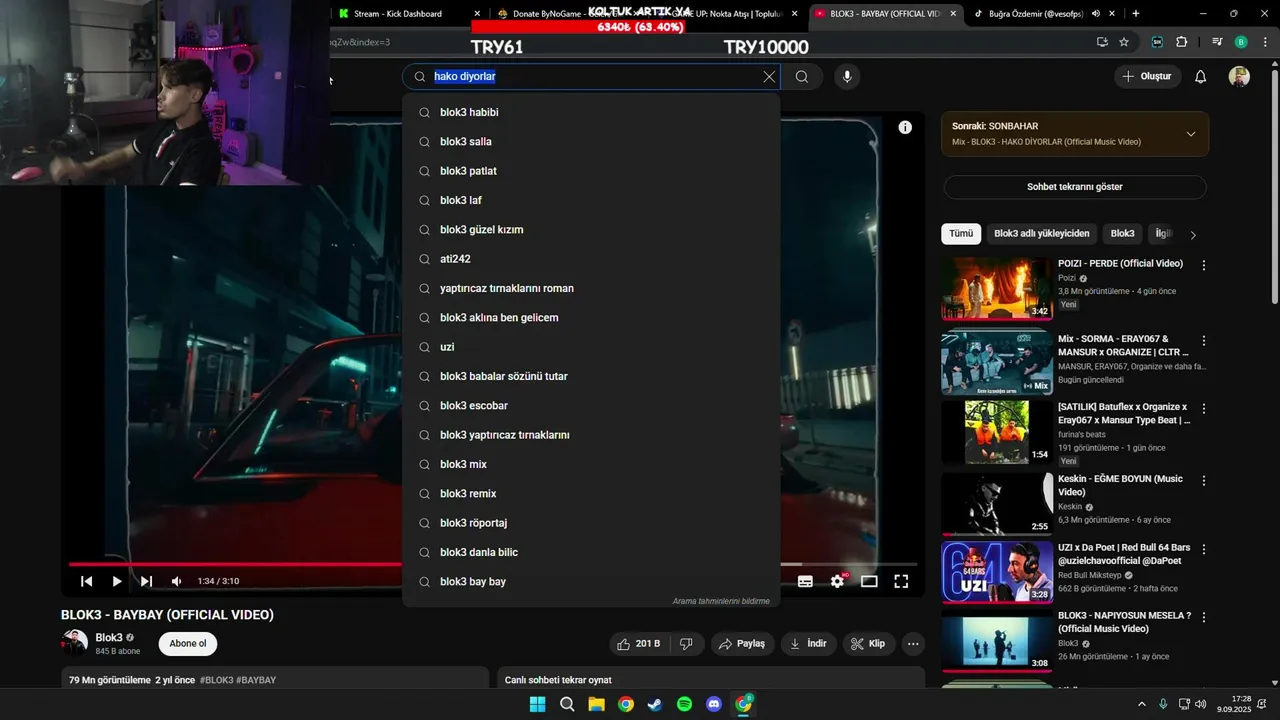Show more filter chips with right arrow

[x=1192, y=235]
